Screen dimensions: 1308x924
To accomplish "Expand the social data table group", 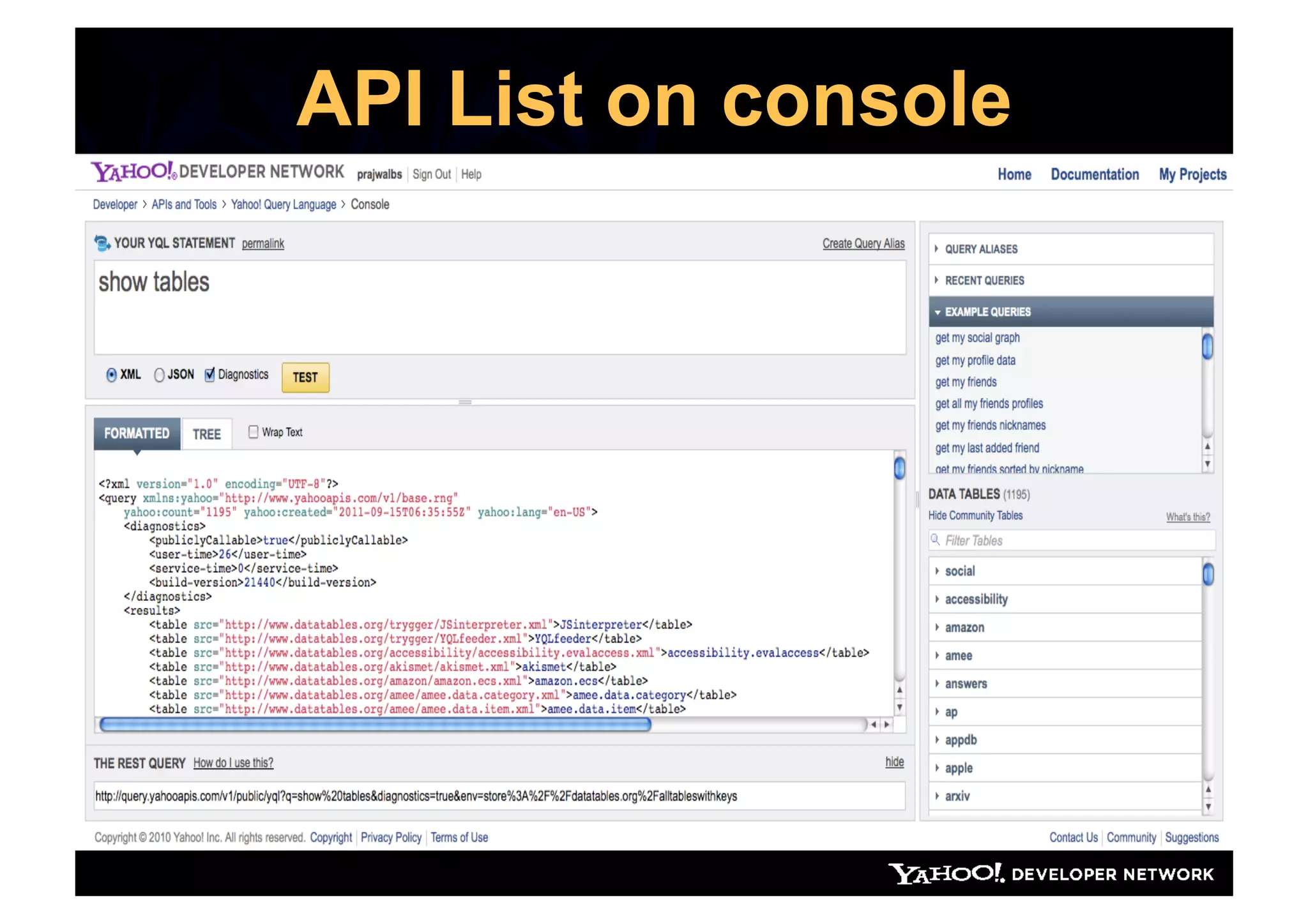I will [x=1065, y=571].
